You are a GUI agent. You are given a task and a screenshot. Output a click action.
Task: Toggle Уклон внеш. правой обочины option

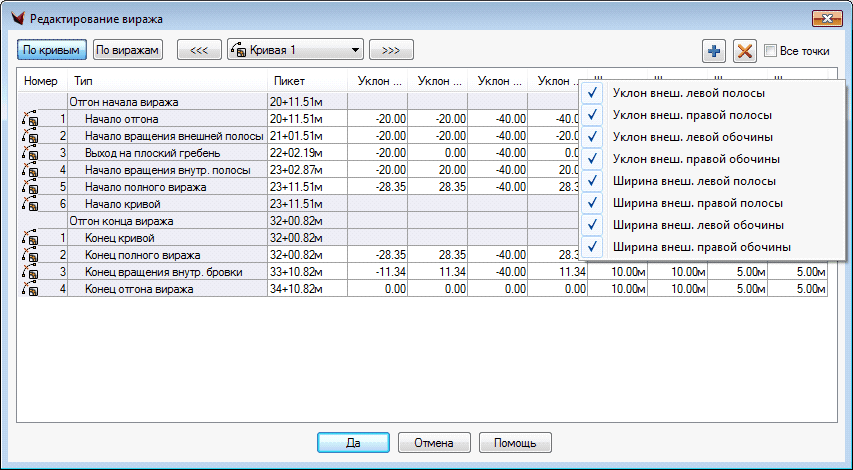click(x=593, y=159)
